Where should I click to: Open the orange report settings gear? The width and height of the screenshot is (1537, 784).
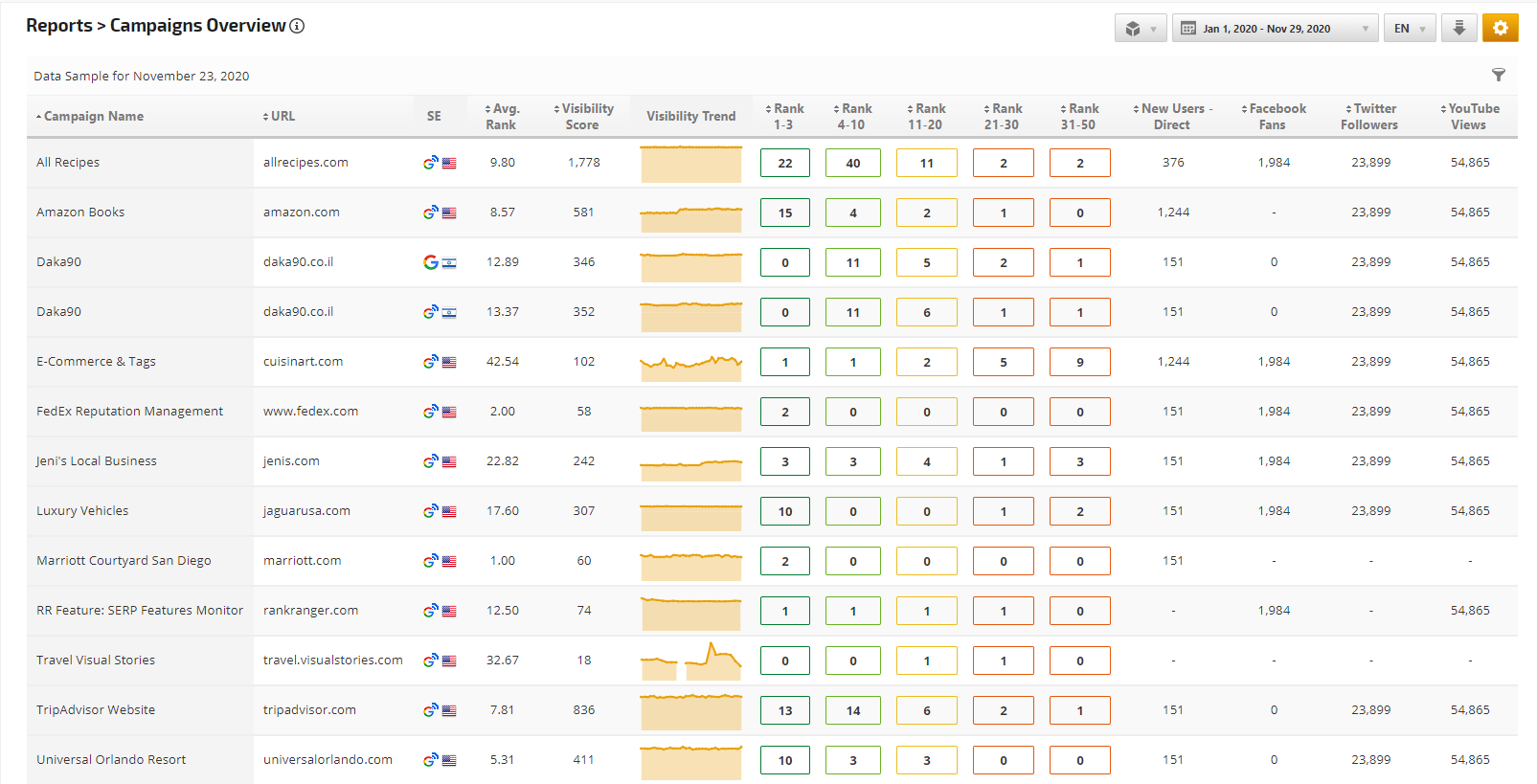tap(1500, 28)
